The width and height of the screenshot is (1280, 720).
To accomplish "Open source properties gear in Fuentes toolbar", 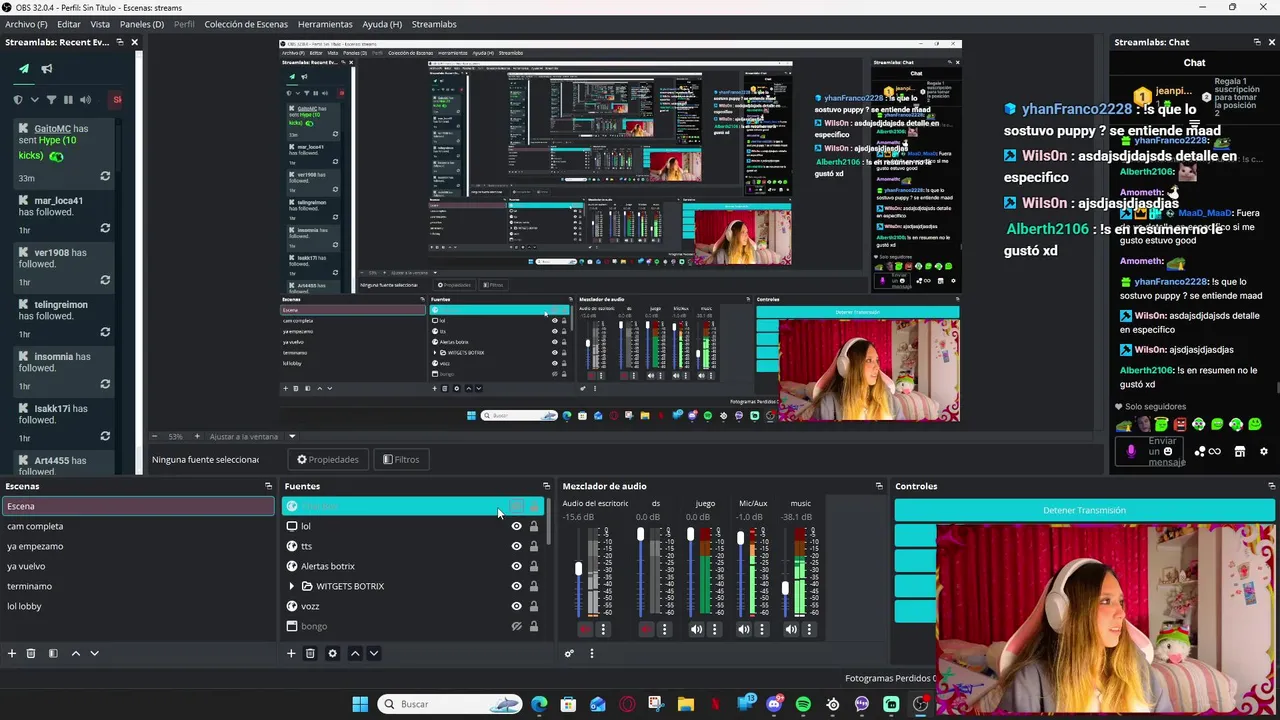I will pyautogui.click(x=333, y=653).
